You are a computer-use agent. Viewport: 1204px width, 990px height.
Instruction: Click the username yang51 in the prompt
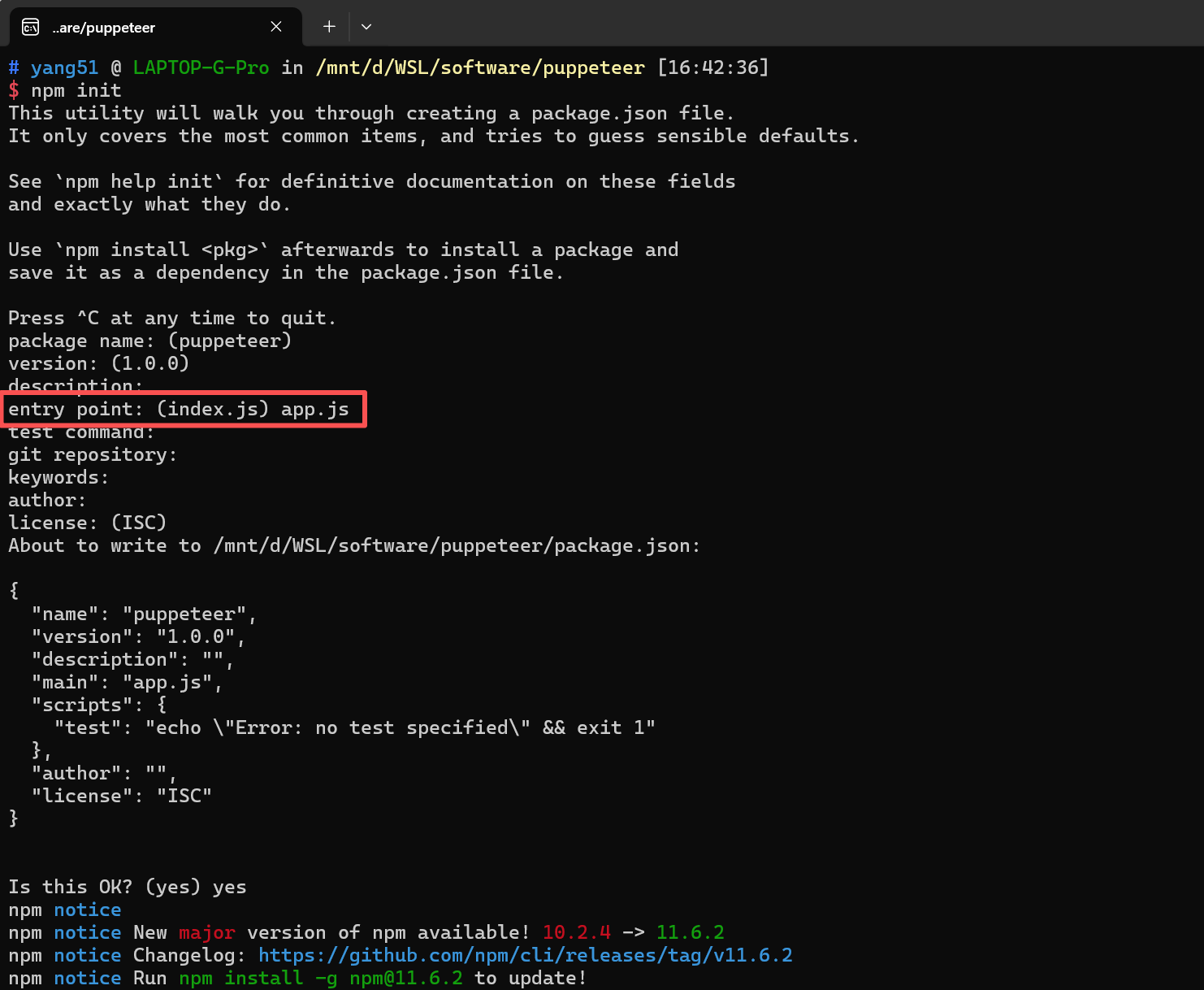click(x=65, y=67)
